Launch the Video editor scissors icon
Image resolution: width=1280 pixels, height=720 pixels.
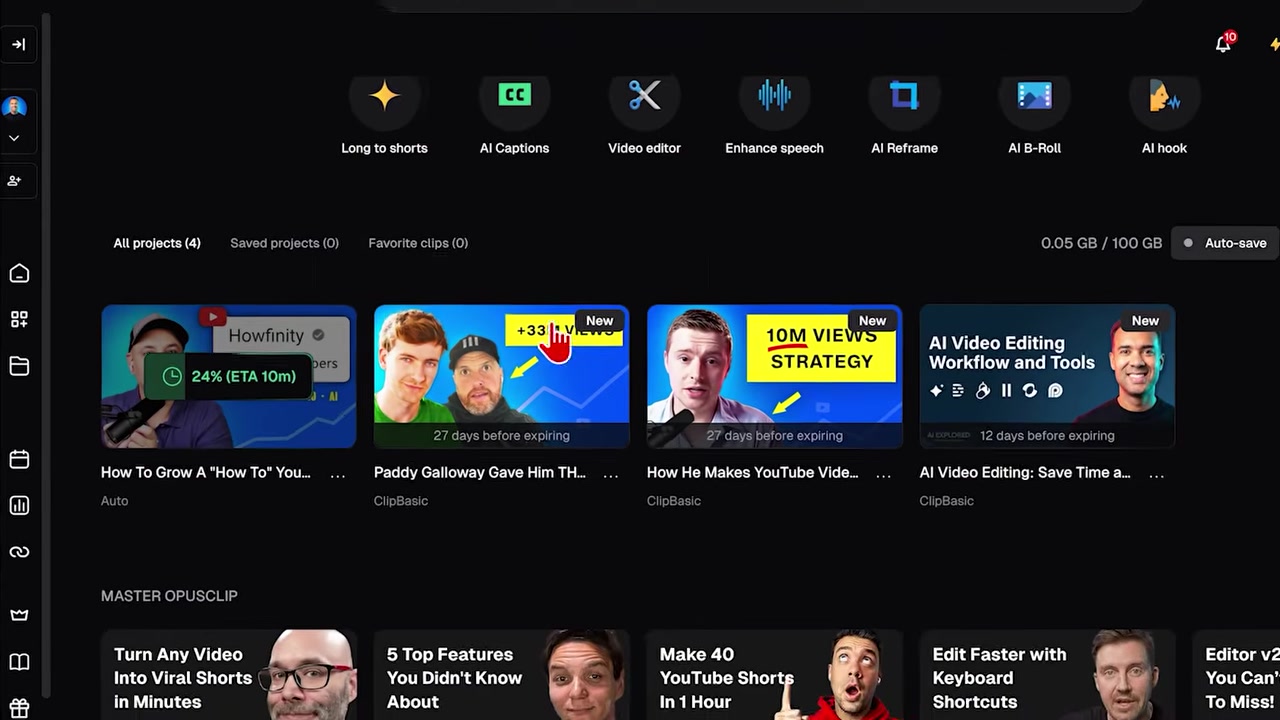tap(644, 96)
